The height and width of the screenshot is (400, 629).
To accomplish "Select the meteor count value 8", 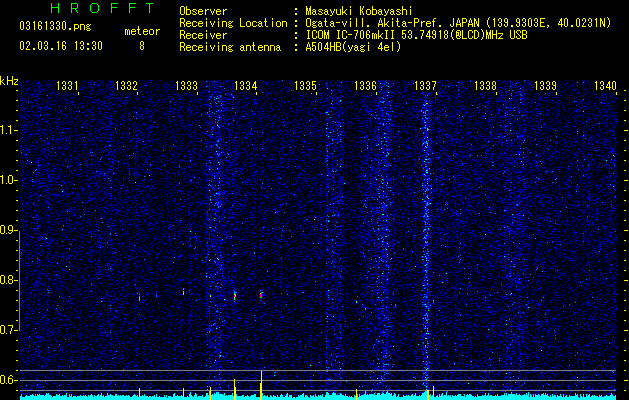I will coord(142,46).
